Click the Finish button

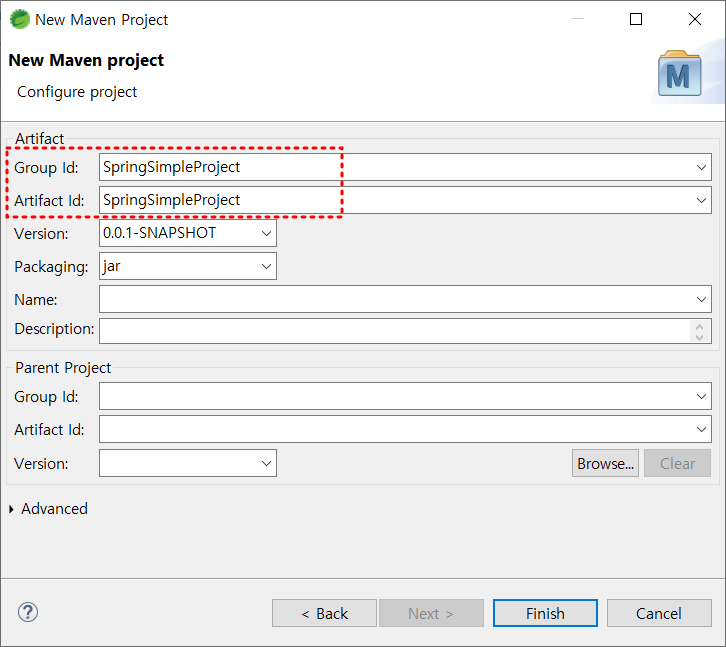pyautogui.click(x=545, y=613)
